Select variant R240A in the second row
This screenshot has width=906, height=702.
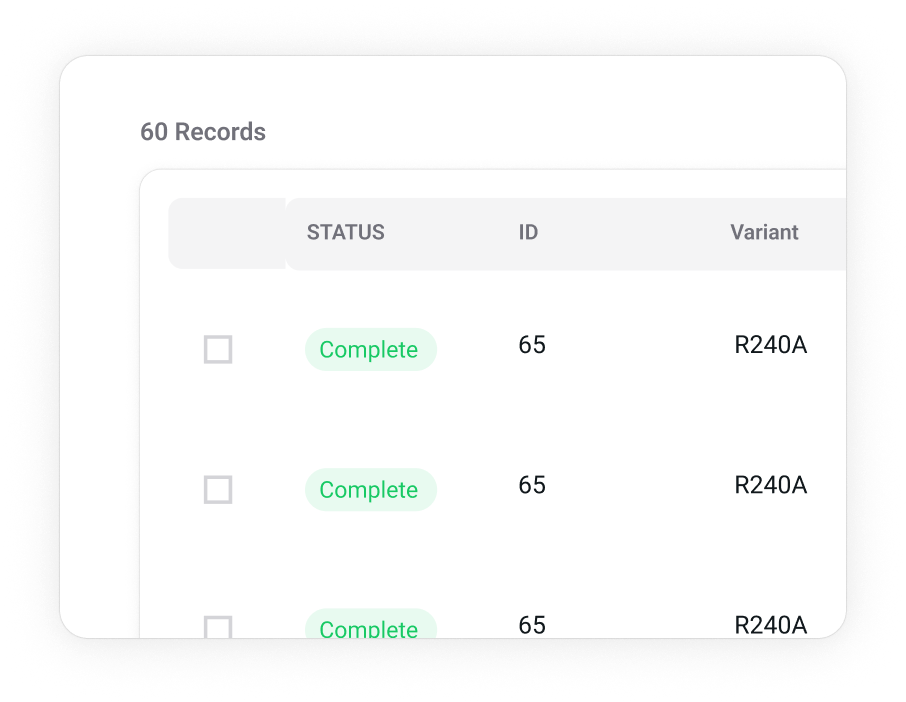[x=770, y=485]
